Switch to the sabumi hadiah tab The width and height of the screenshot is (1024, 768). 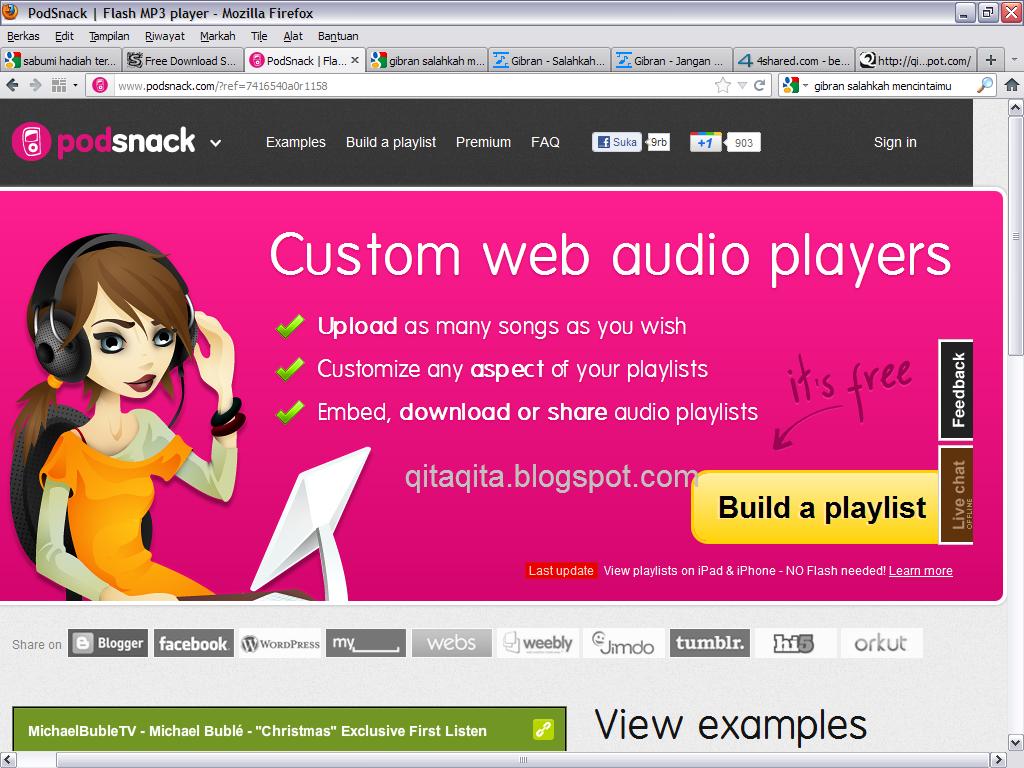tap(61, 61)
